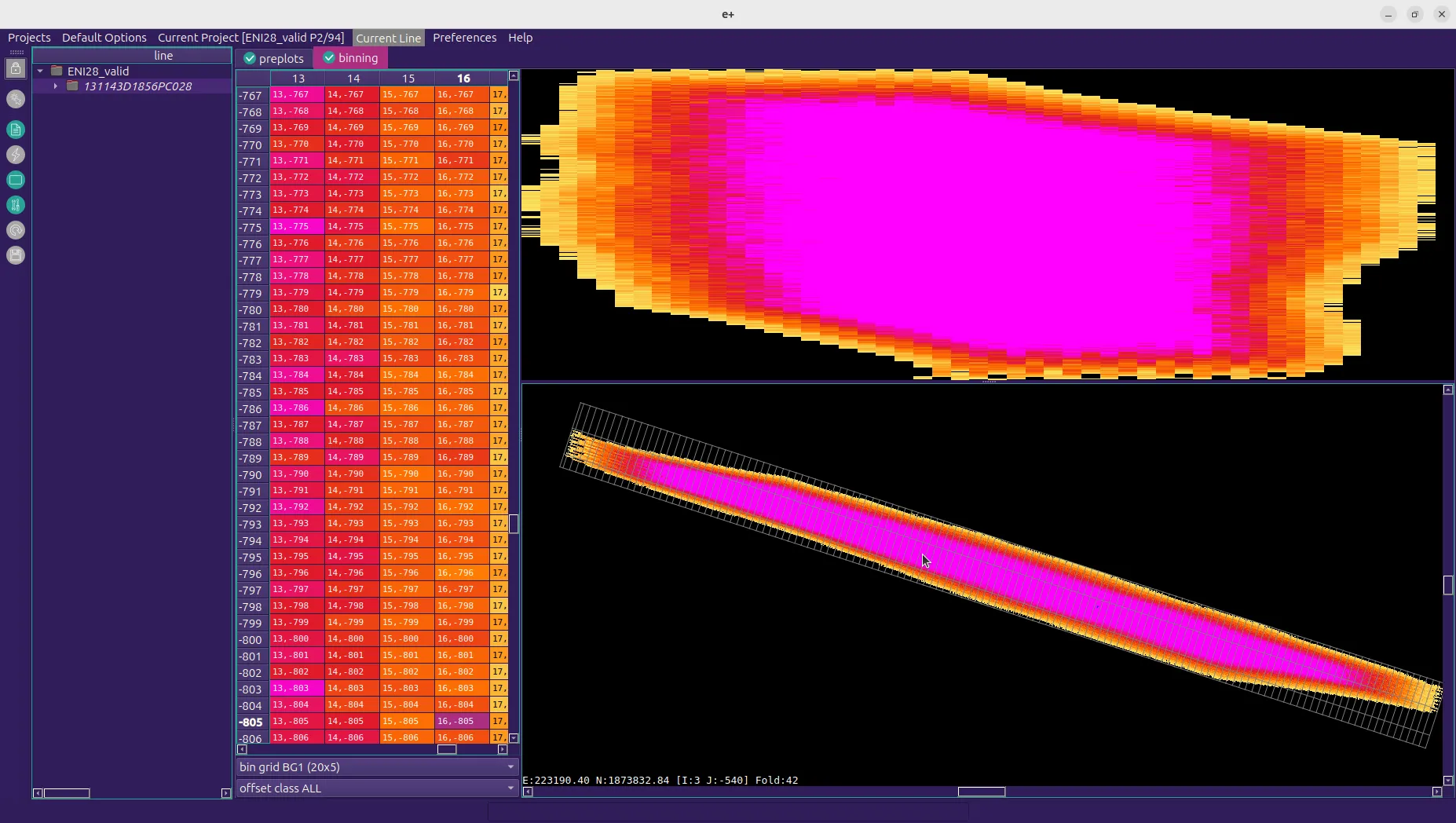
Task: Click the lock icon in left sidebar
Action: pyautogui.click(x=16, y=69)
